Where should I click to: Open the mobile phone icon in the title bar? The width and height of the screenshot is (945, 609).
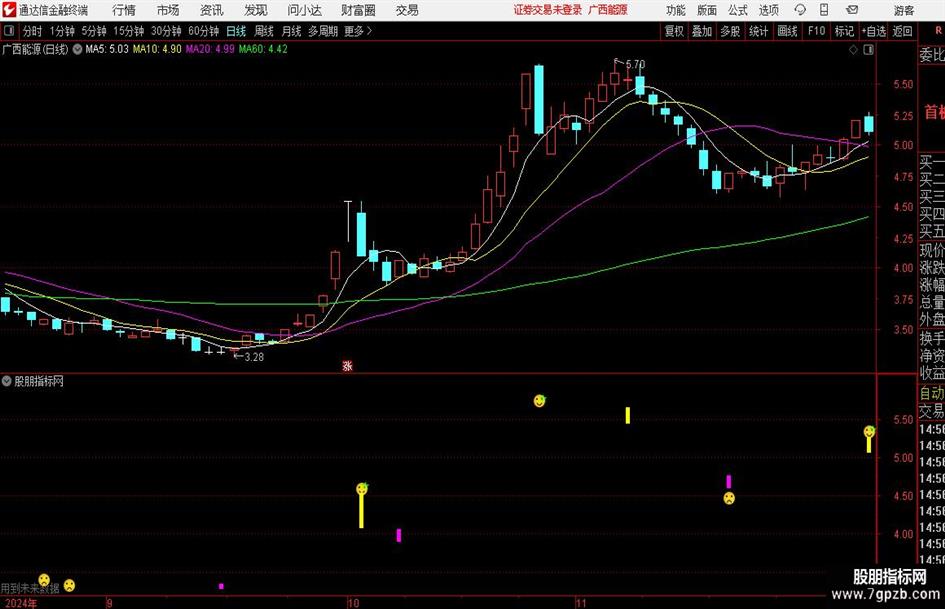click(x=824, y=10)
